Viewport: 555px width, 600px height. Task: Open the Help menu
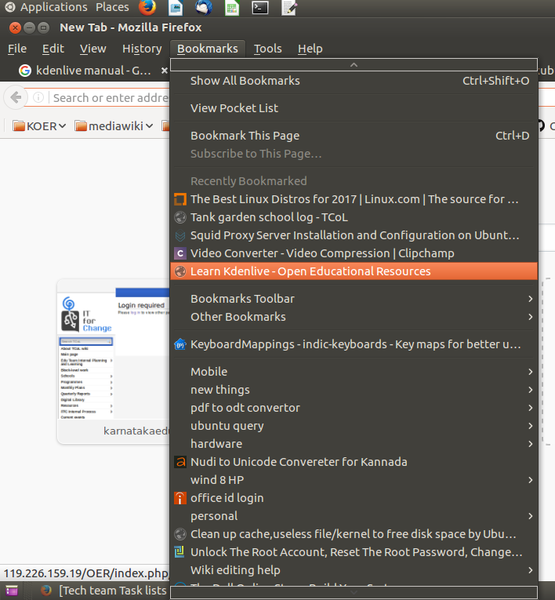(310, 49)
